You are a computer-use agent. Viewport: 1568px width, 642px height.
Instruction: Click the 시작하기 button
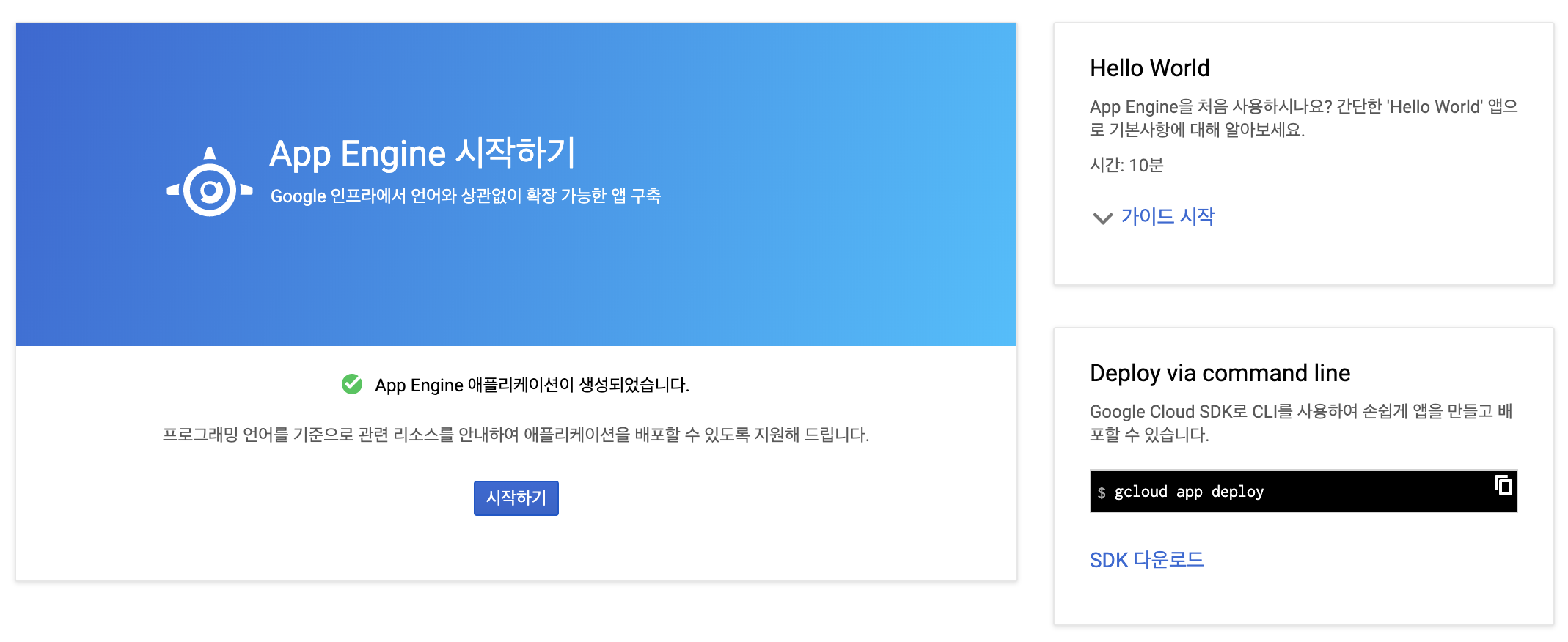[x=516, y=498]
